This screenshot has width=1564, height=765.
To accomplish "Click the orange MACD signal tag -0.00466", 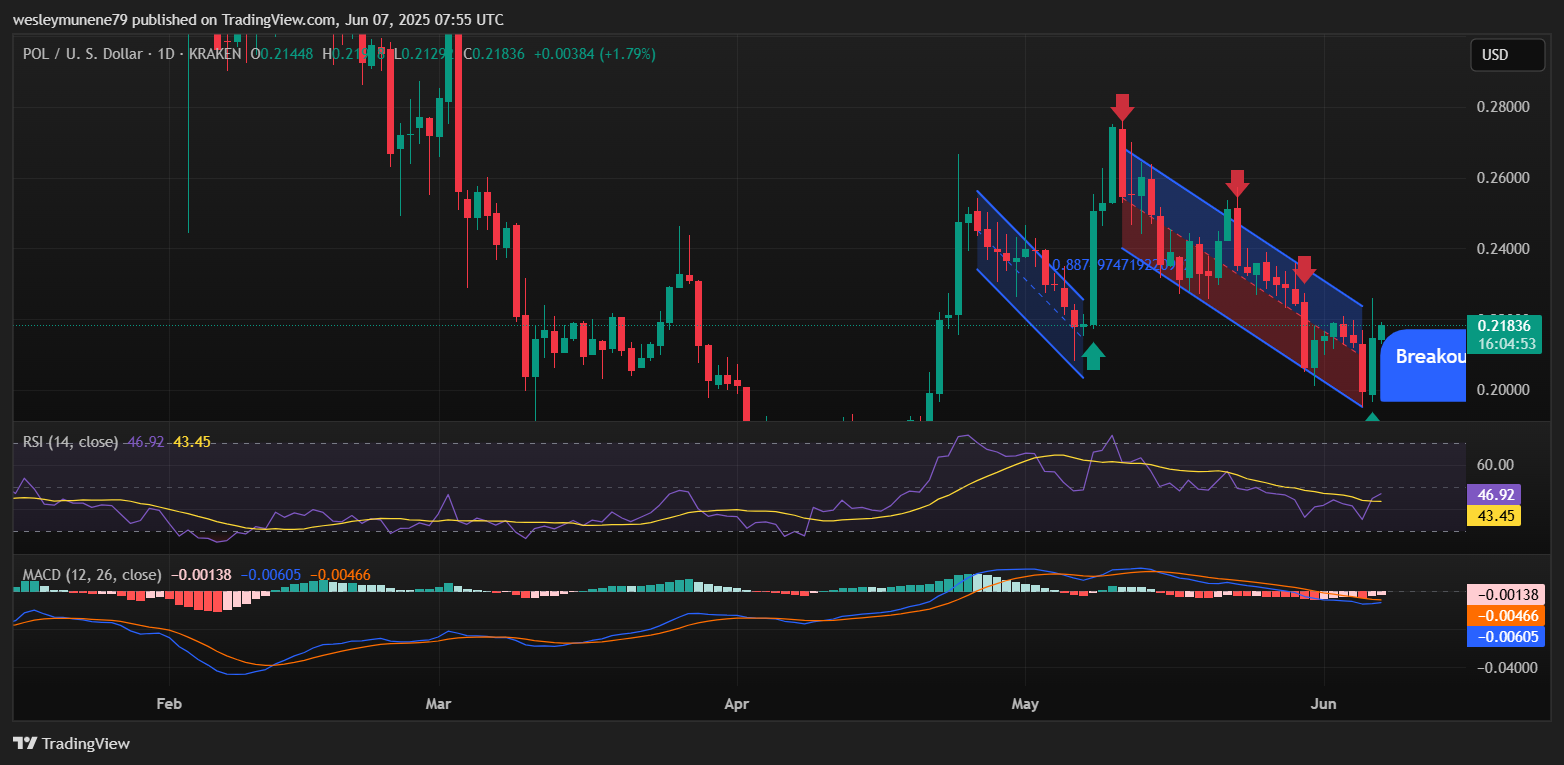I will point(1504,616).
